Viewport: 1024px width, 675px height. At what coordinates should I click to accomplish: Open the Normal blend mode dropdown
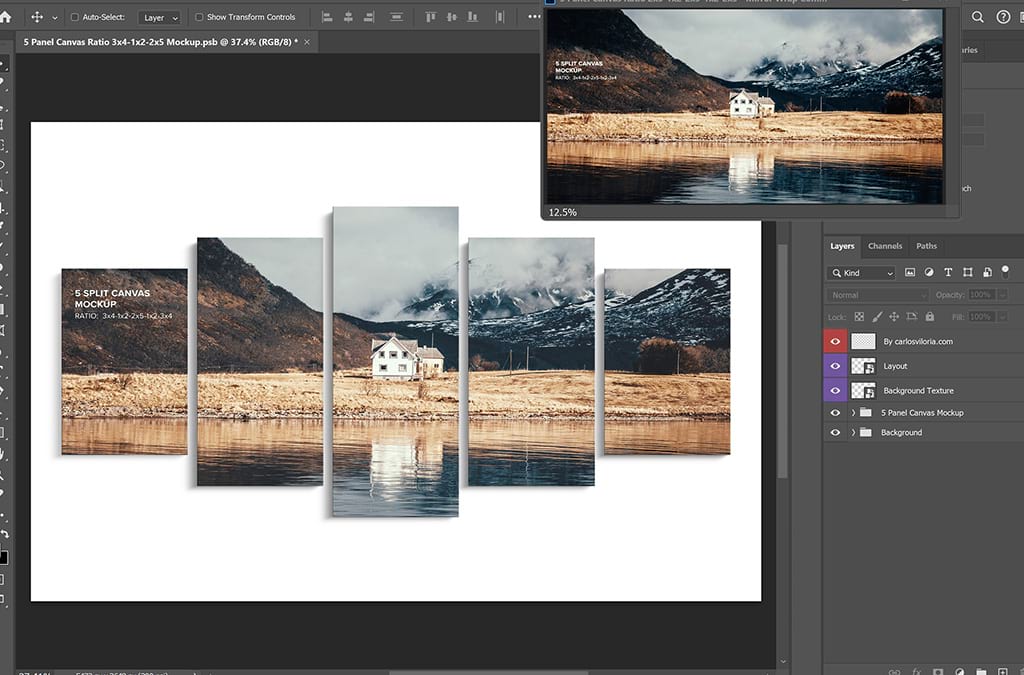[878, 295]
